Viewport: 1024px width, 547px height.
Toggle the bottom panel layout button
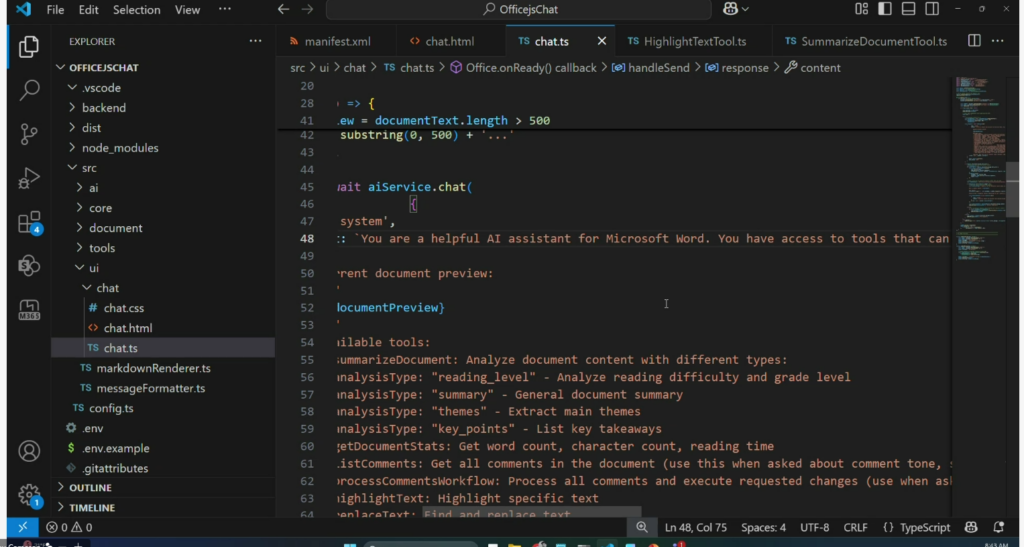[908, 9]
